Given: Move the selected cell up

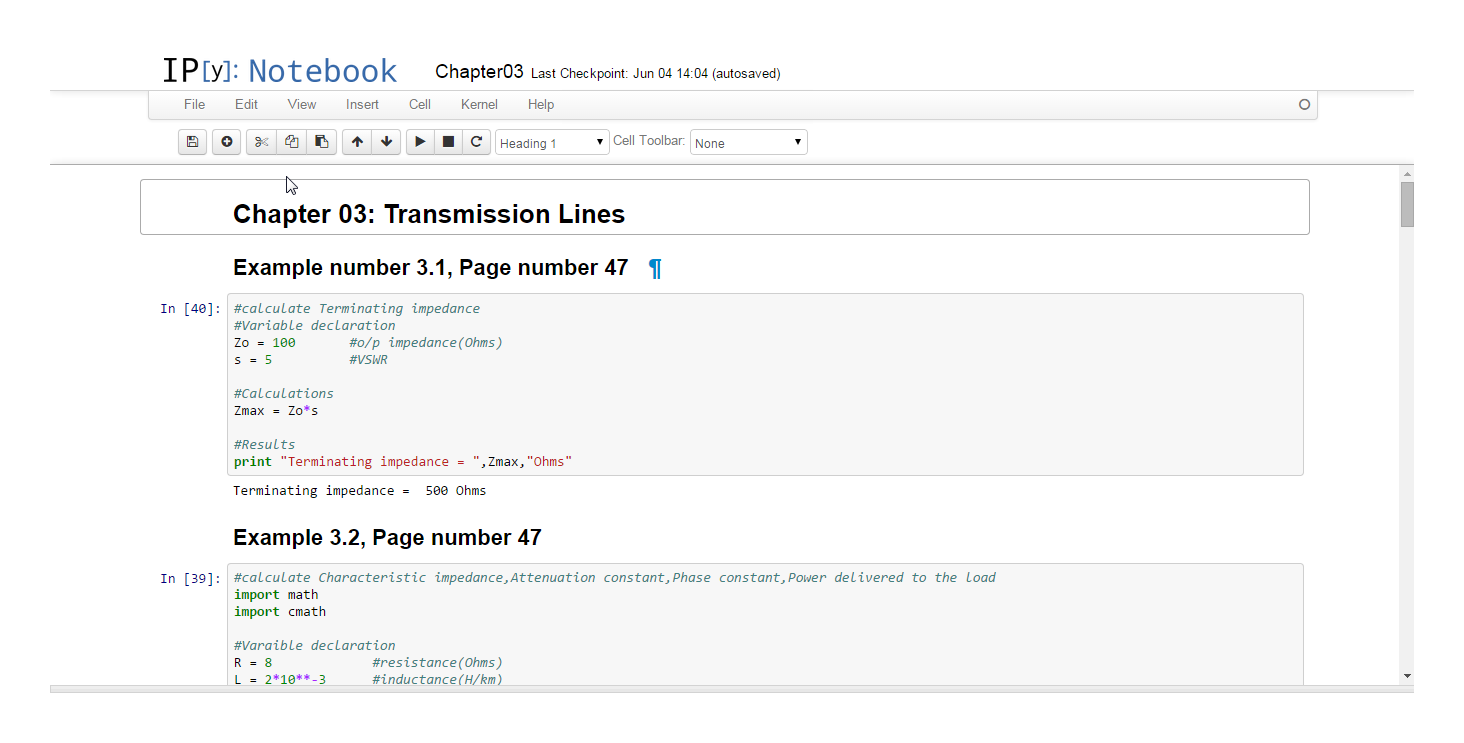Looking at the screenshot, I should tap(357, 142).
